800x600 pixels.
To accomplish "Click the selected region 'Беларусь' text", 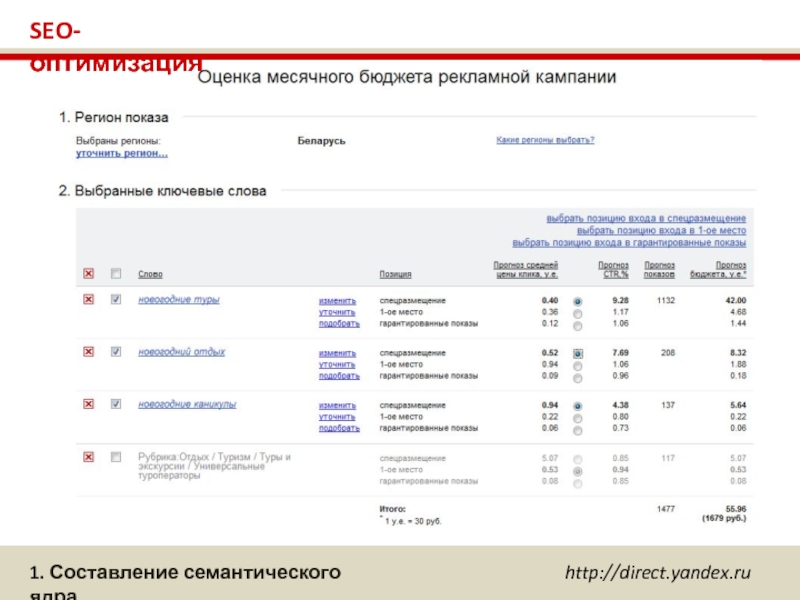I will (321, 141).
